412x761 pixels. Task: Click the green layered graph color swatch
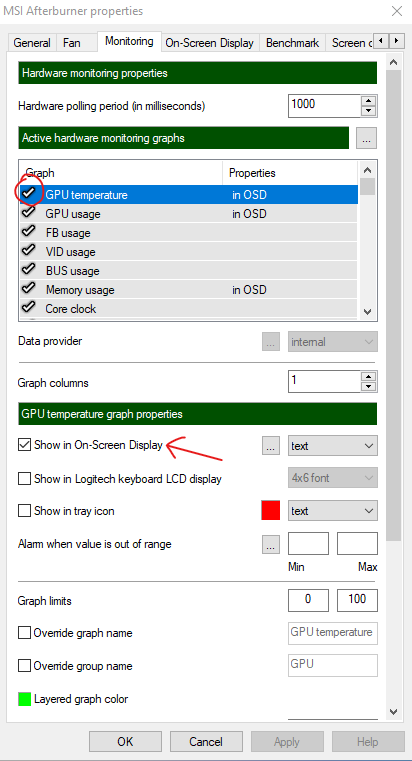24,699
